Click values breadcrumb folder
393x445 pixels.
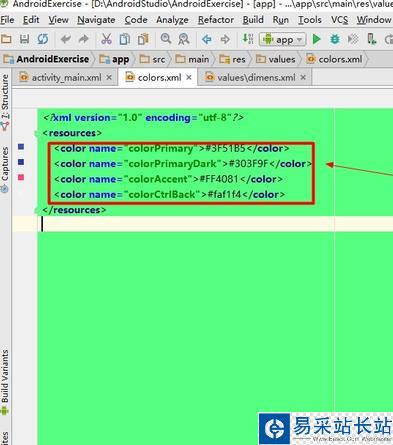coord(276,59)
